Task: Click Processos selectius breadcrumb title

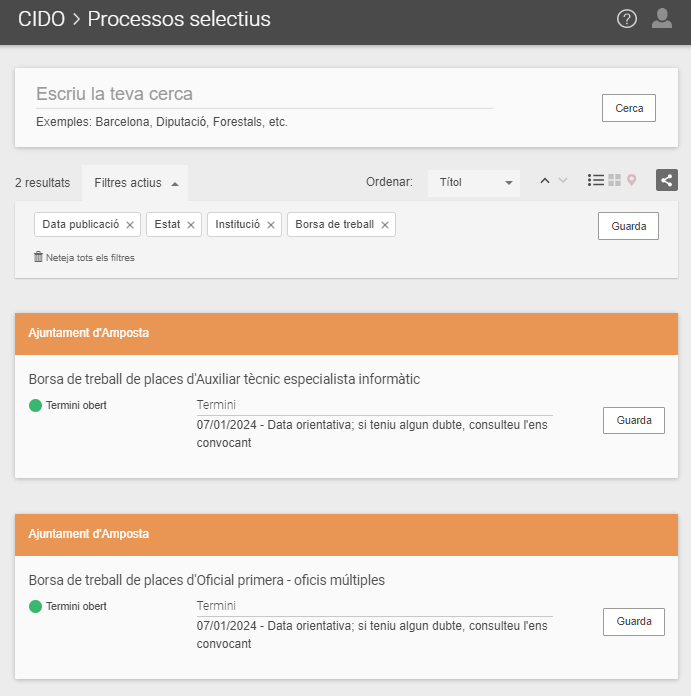Action: click(x=179, y=19)
